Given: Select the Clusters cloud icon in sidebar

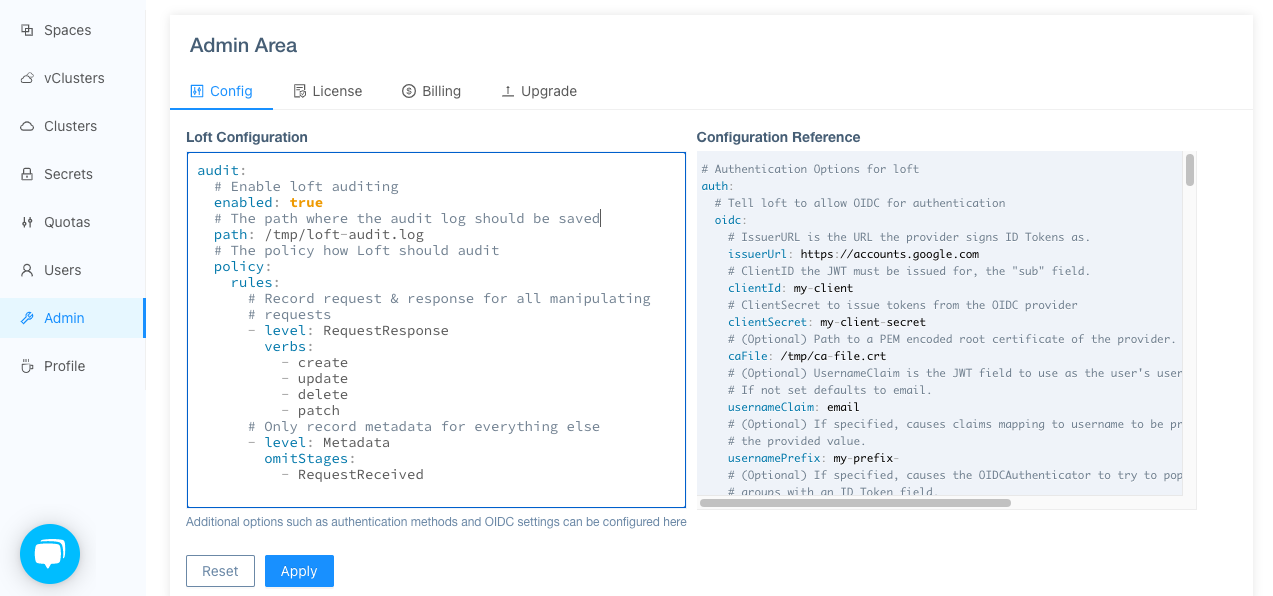Looking at the screenshot, I should pyautogui.click(x=27, y=126).
